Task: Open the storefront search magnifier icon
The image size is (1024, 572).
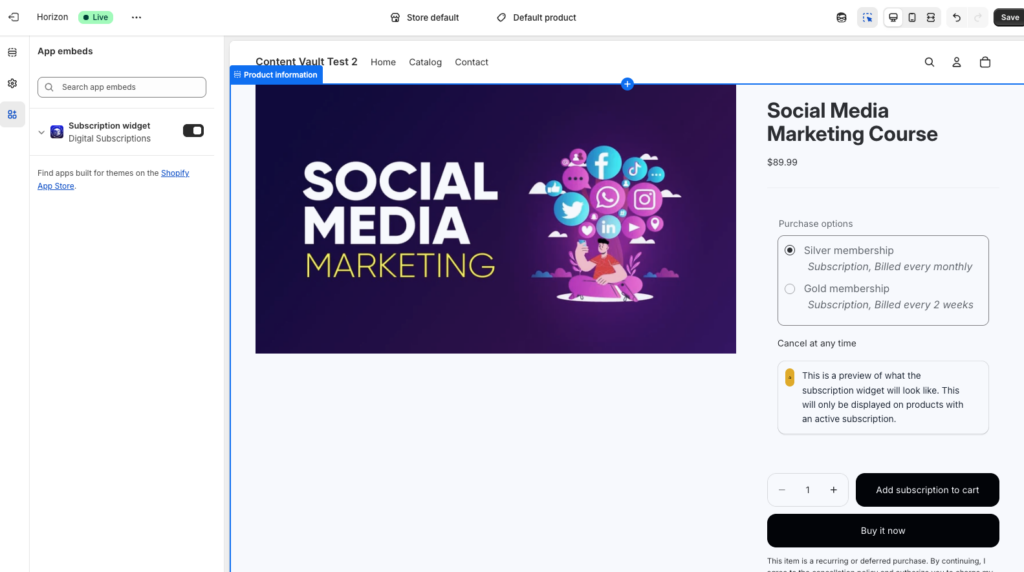Action: click(929, 62)
